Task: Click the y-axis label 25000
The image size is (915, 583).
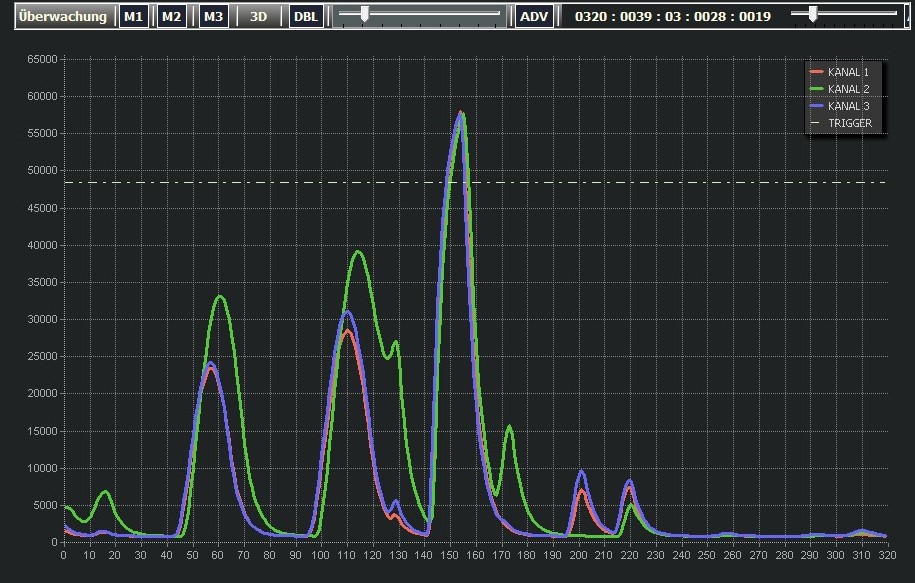Action: point(42,357)
